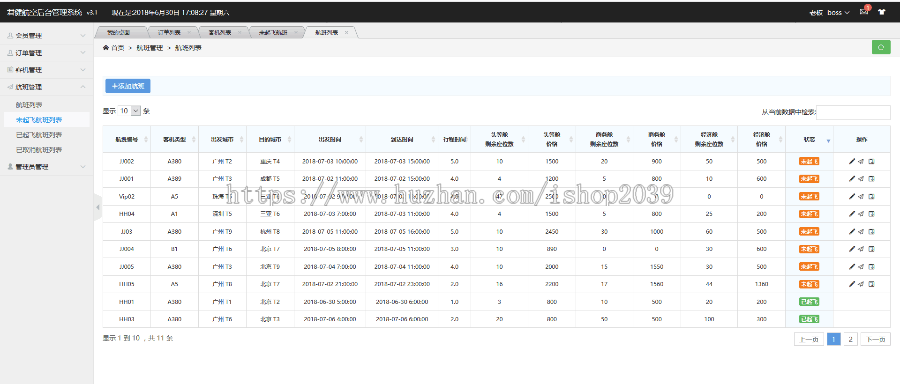
Task: Click the blue 添加航班 button
Action: [x=128, y=86]
